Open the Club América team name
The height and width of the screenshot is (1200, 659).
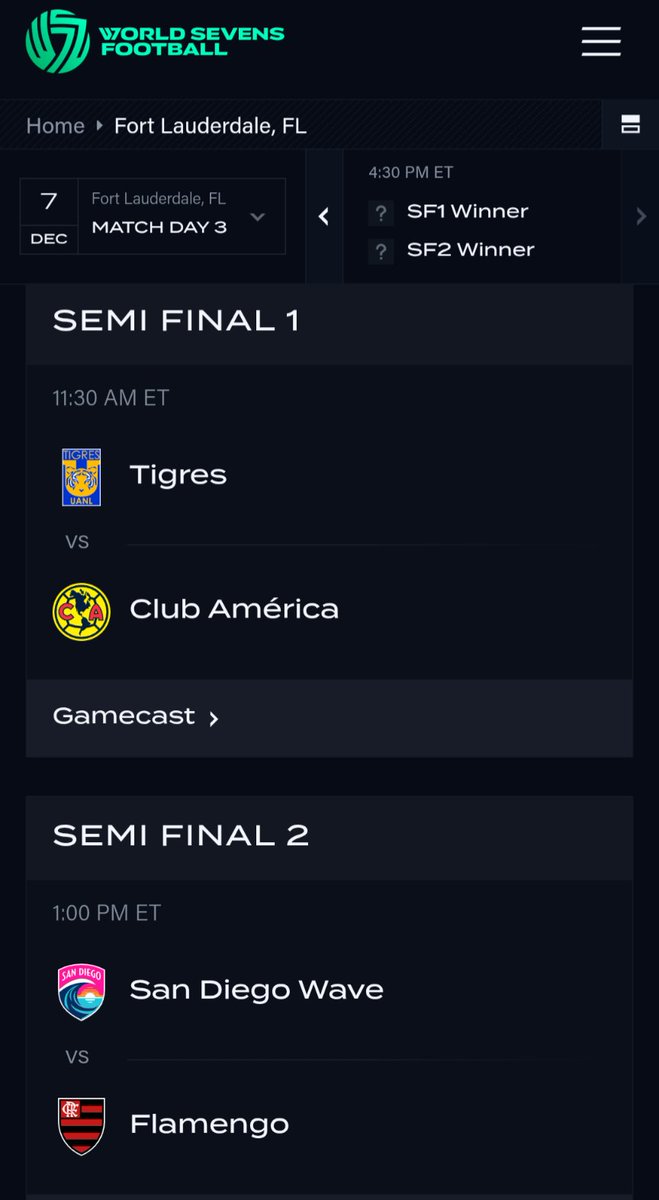(x=234, y=609)
